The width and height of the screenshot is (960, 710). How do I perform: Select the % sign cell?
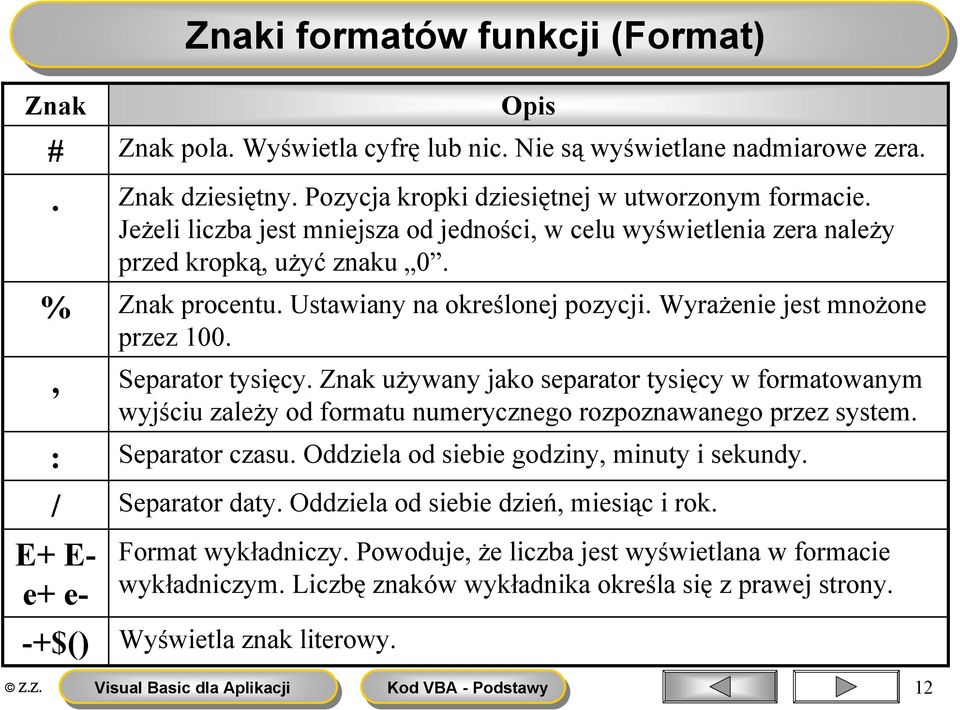56,320
